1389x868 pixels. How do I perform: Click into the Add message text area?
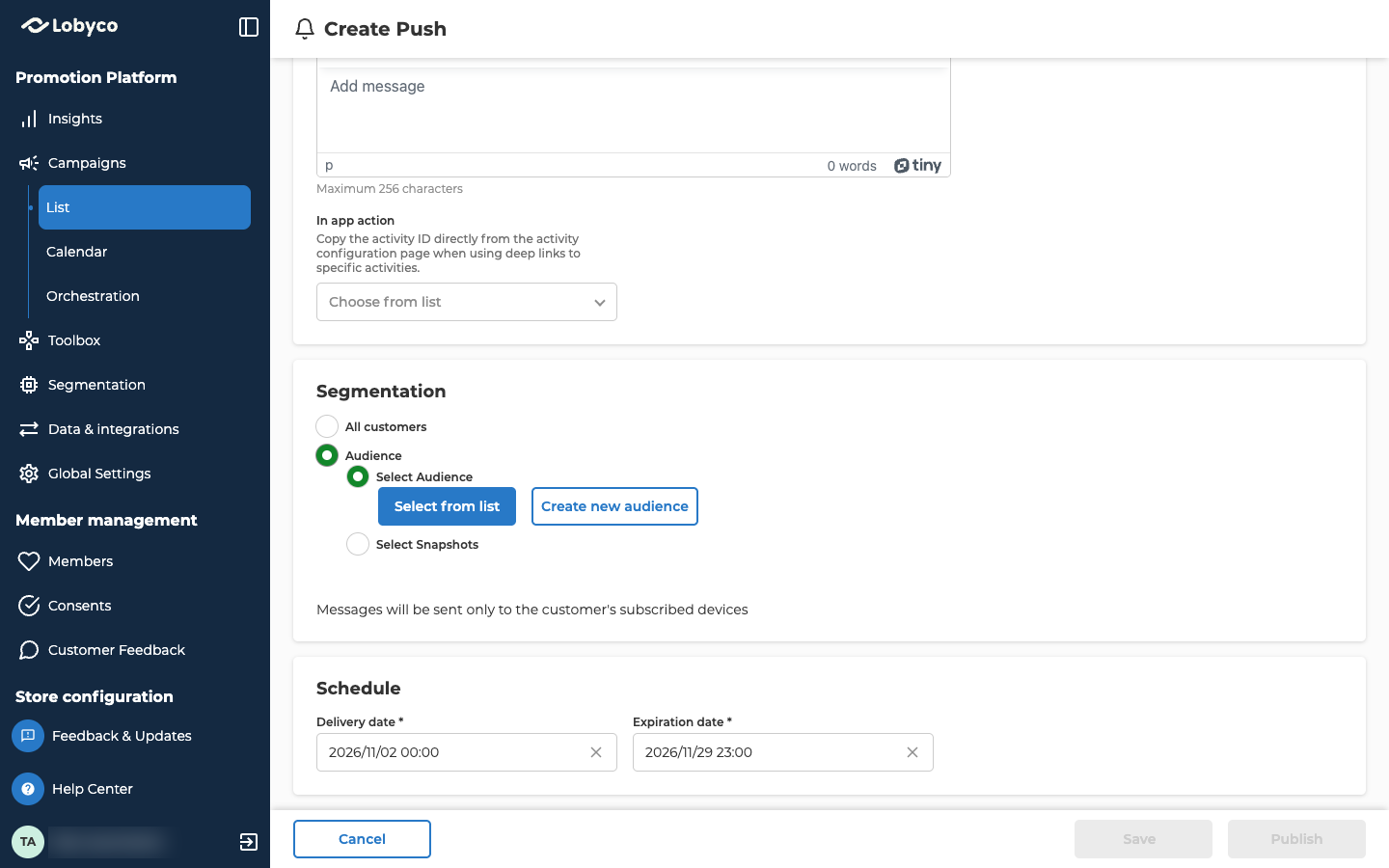click(x=634, y=111)
